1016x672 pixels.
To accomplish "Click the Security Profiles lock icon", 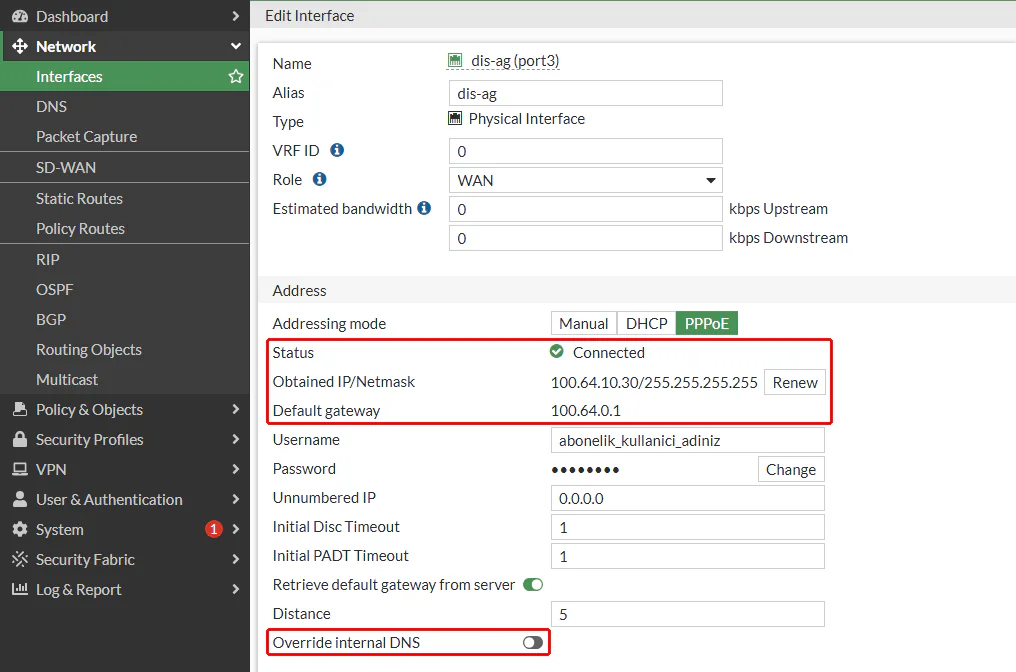I will [x=20, y=439].
